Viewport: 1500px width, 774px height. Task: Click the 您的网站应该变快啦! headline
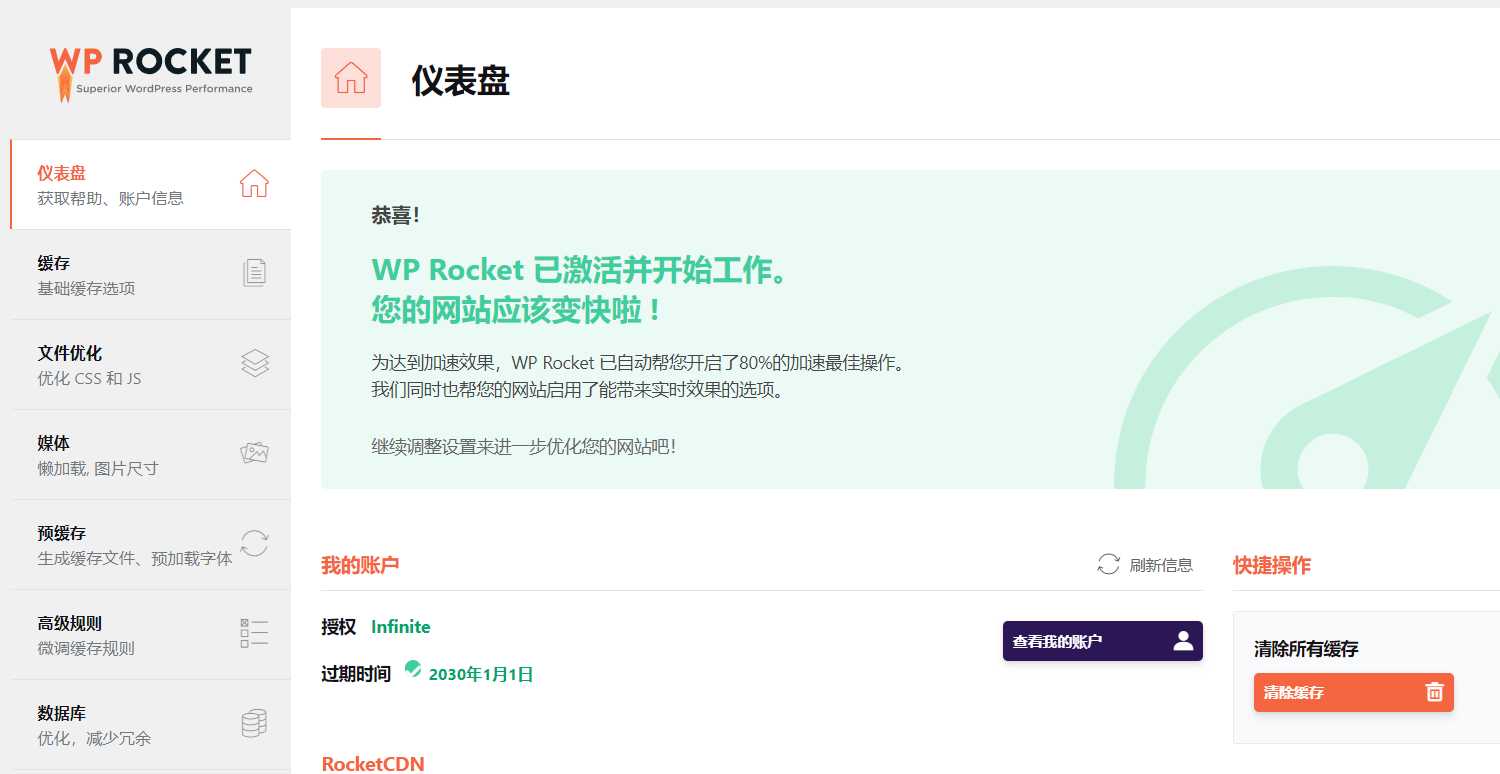[x=517, y=310]
